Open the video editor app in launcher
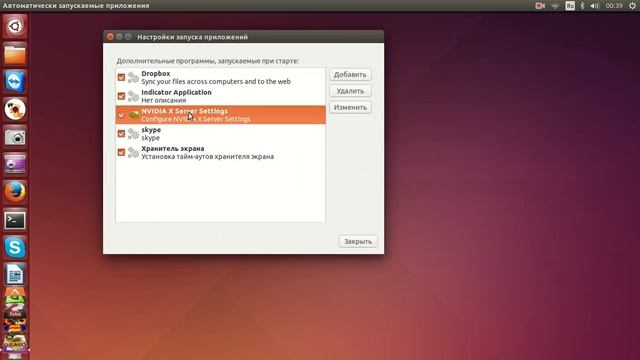This screenshot has width=640, height=360. tap(15, 164)
